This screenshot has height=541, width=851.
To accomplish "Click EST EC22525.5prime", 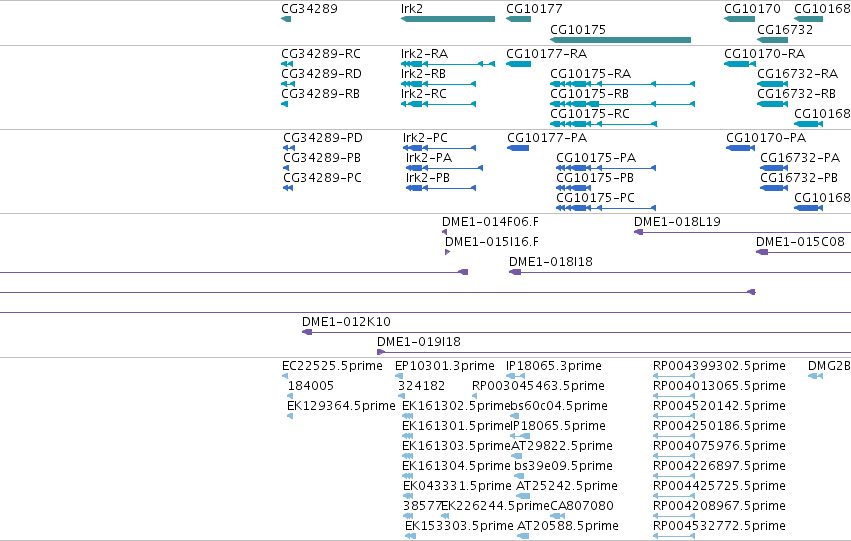I will (x=332, y=366).
